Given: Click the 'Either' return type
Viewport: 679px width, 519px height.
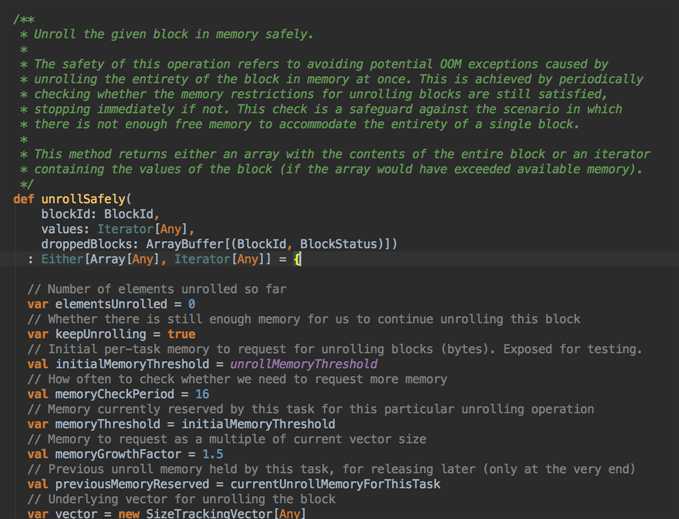Looking at the screenshot, I should (62, 259).
